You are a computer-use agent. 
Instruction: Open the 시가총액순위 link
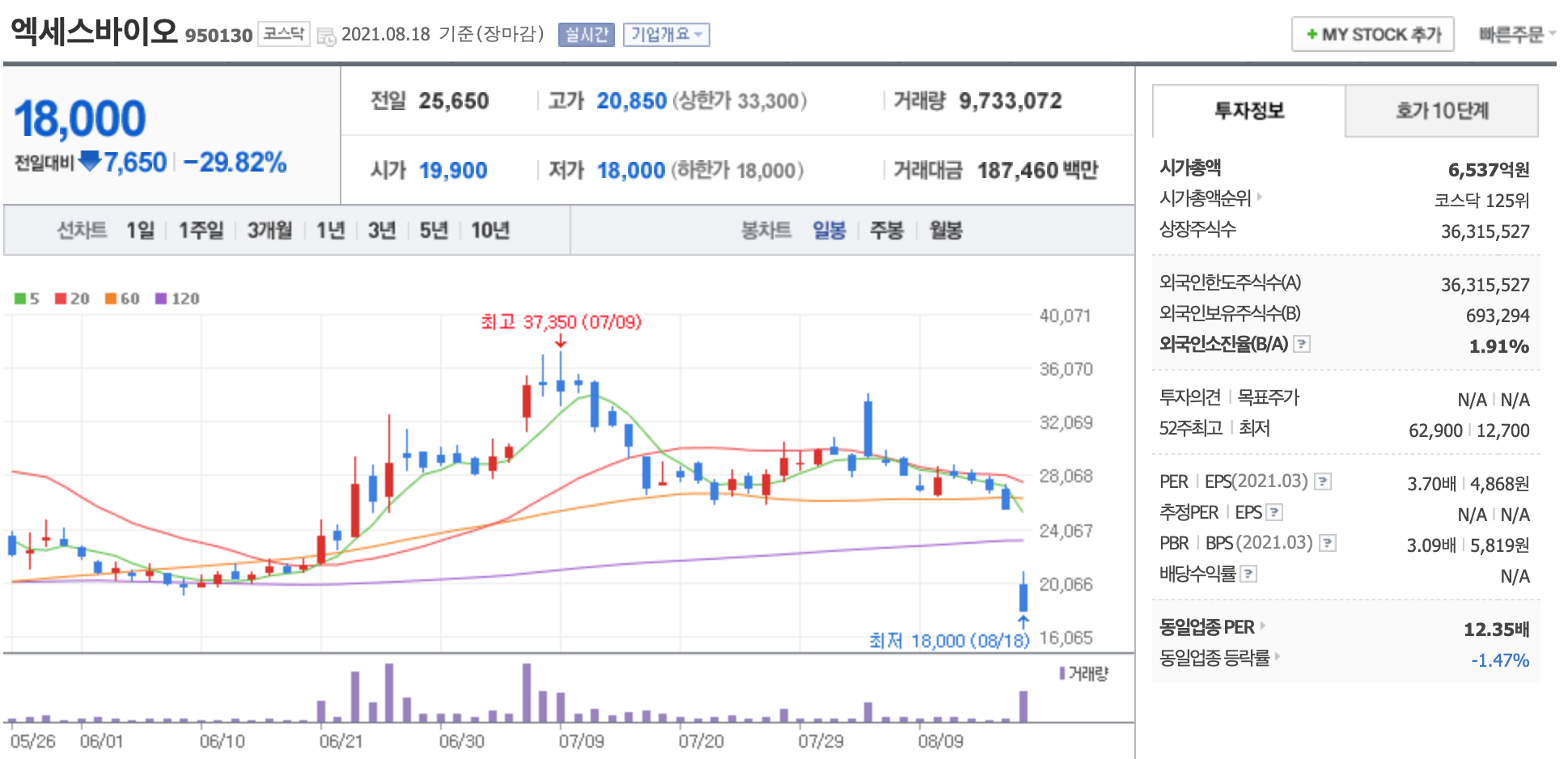(1210, 198)
